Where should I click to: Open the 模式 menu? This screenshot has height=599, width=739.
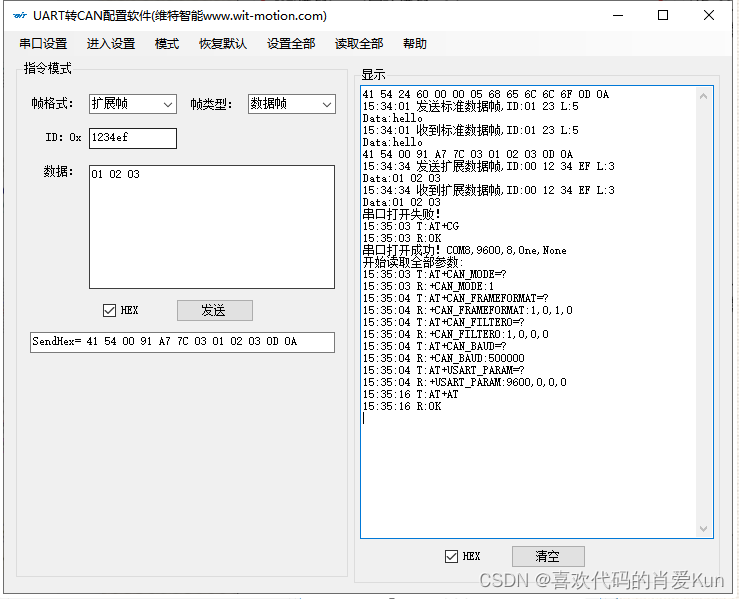pos(167,44)
